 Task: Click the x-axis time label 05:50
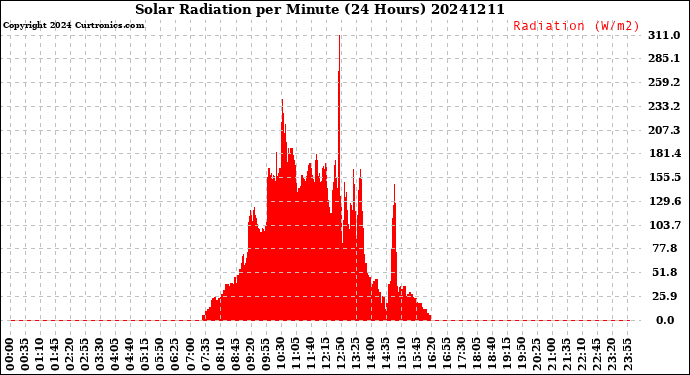pyautogui.click(x=160, y=355)
